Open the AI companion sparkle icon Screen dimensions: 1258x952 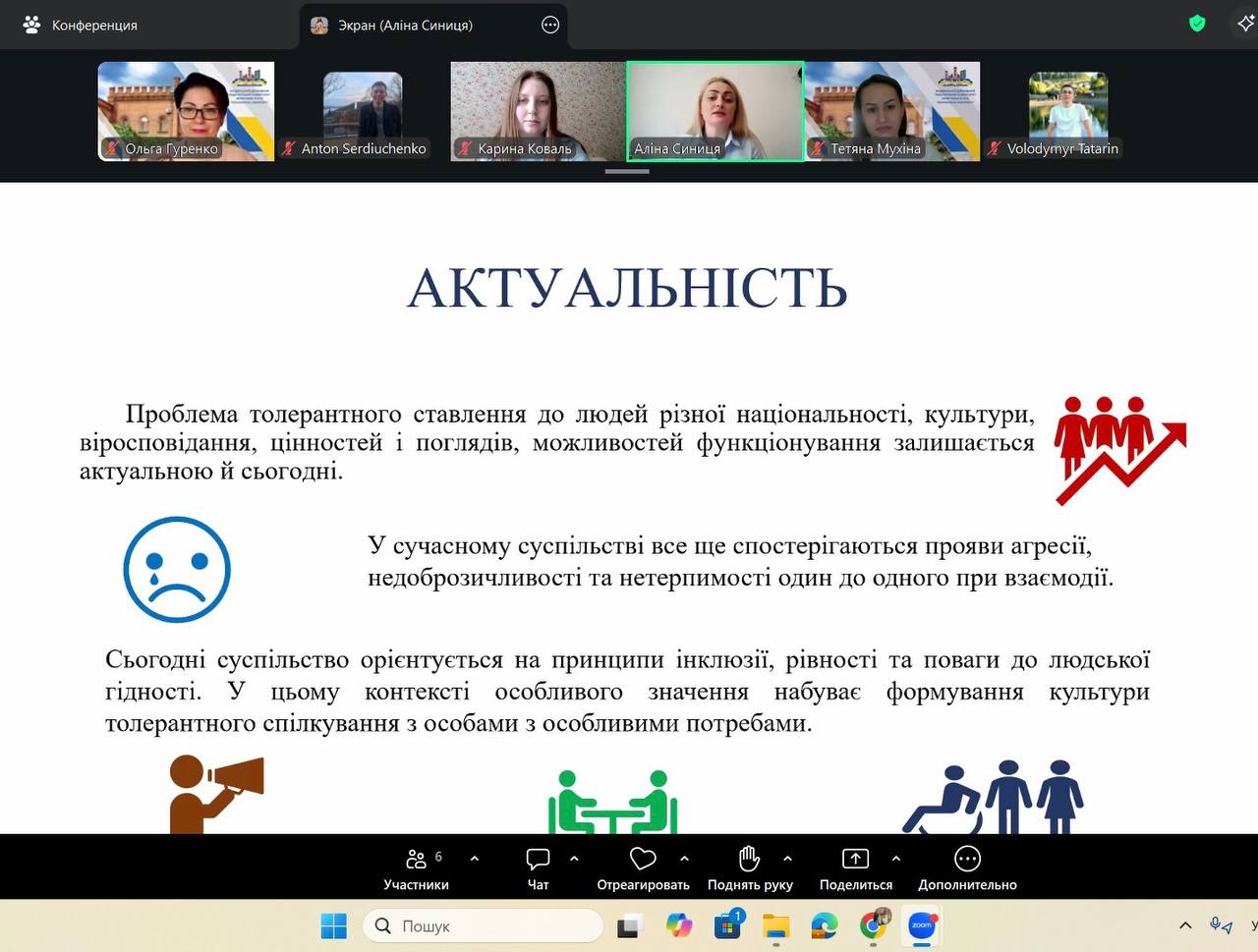tap(1244, 24)
